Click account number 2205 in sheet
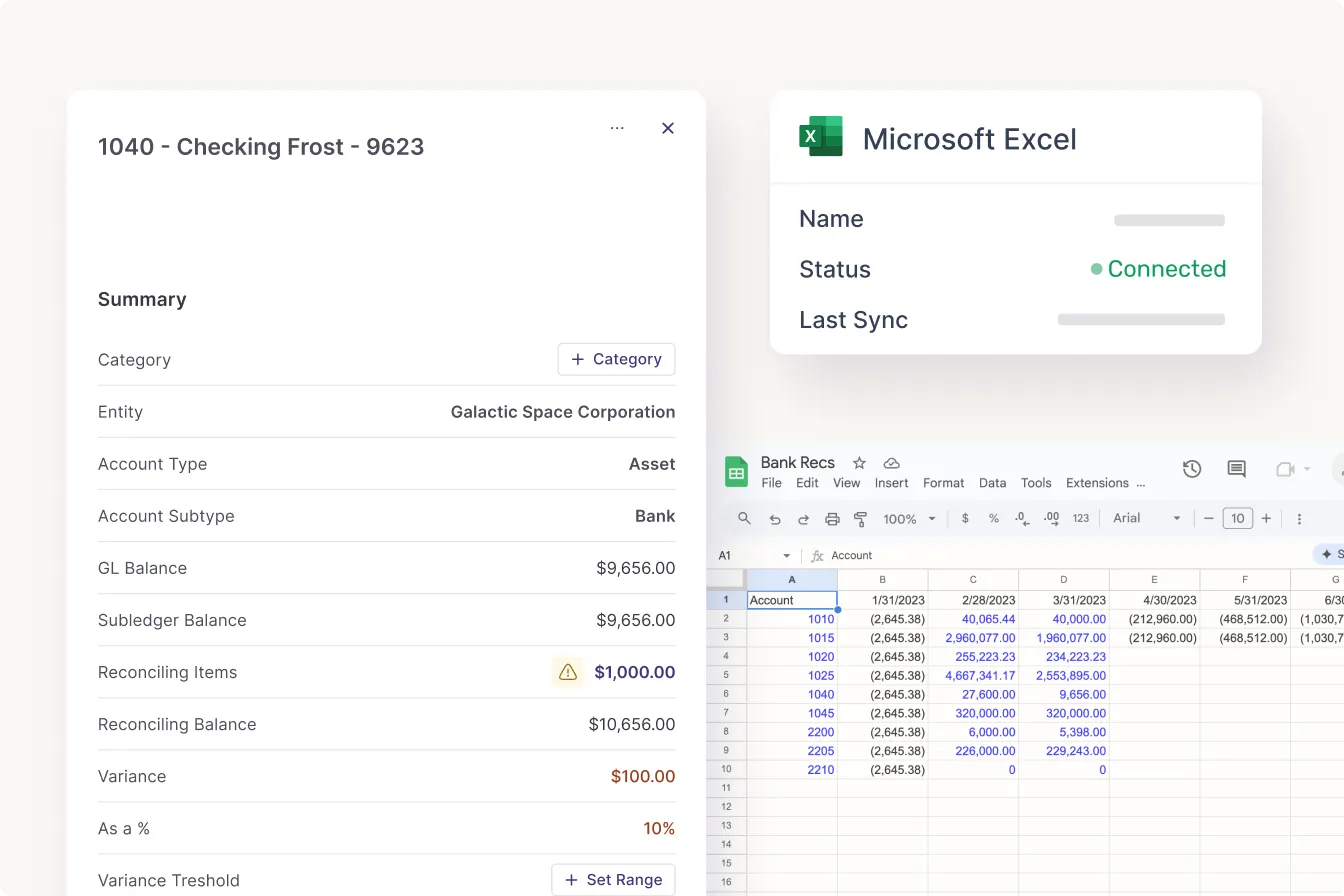Image resolution: width=1344 pixels, height=896 pixels. pos(792,751)
